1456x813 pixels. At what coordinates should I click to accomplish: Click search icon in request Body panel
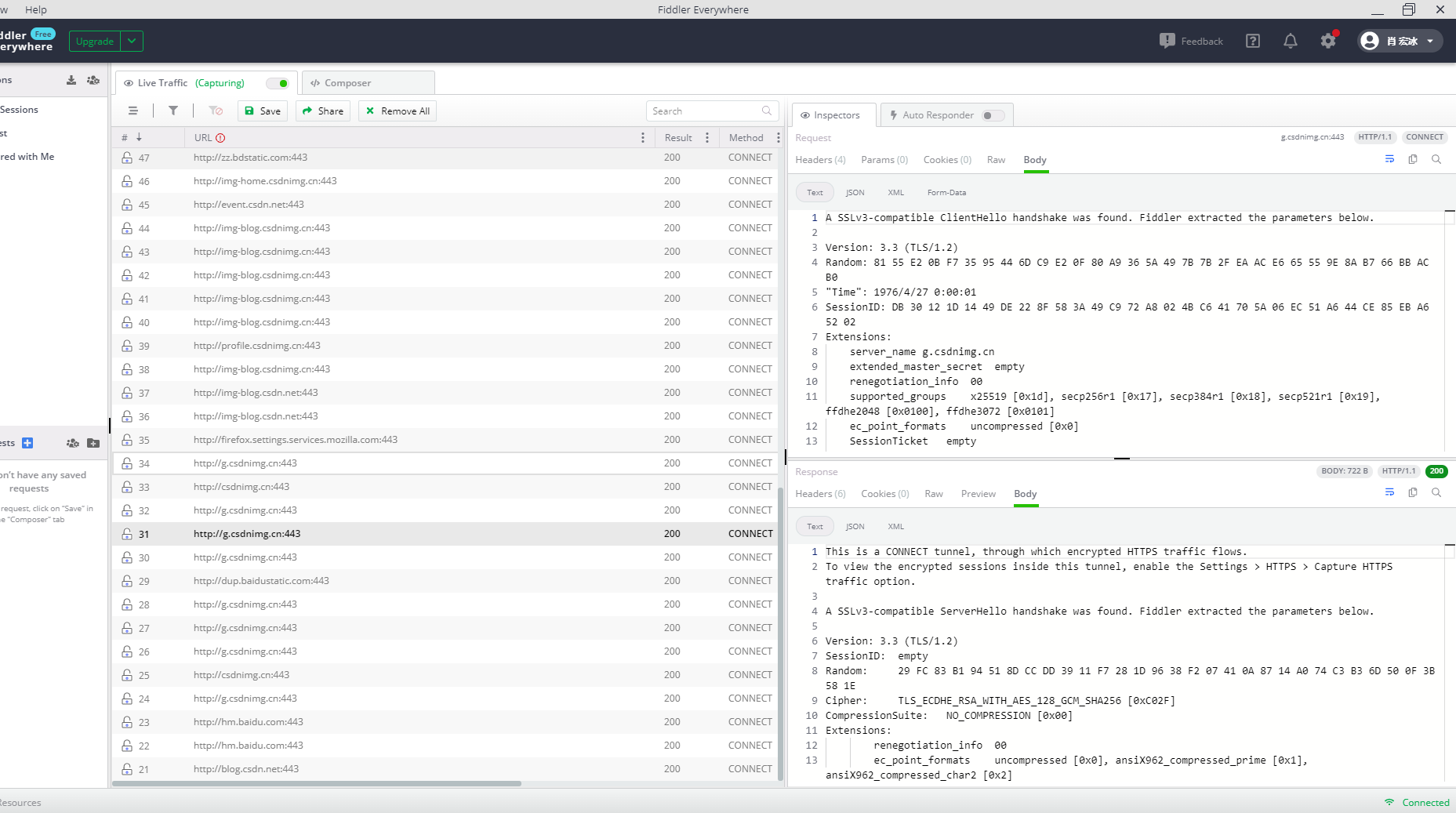click(x=1436, y=159)
